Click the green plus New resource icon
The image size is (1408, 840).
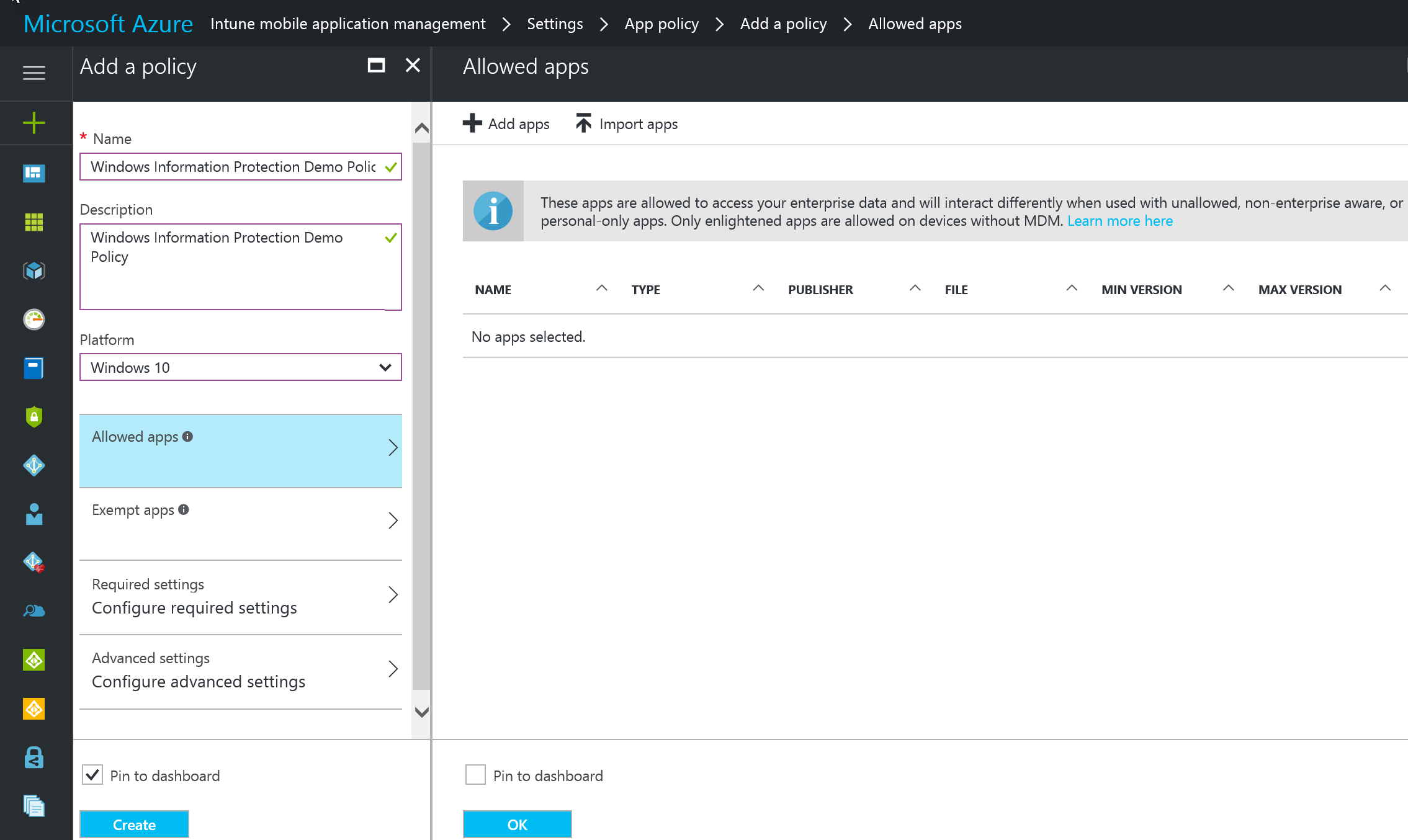[34, 123]
